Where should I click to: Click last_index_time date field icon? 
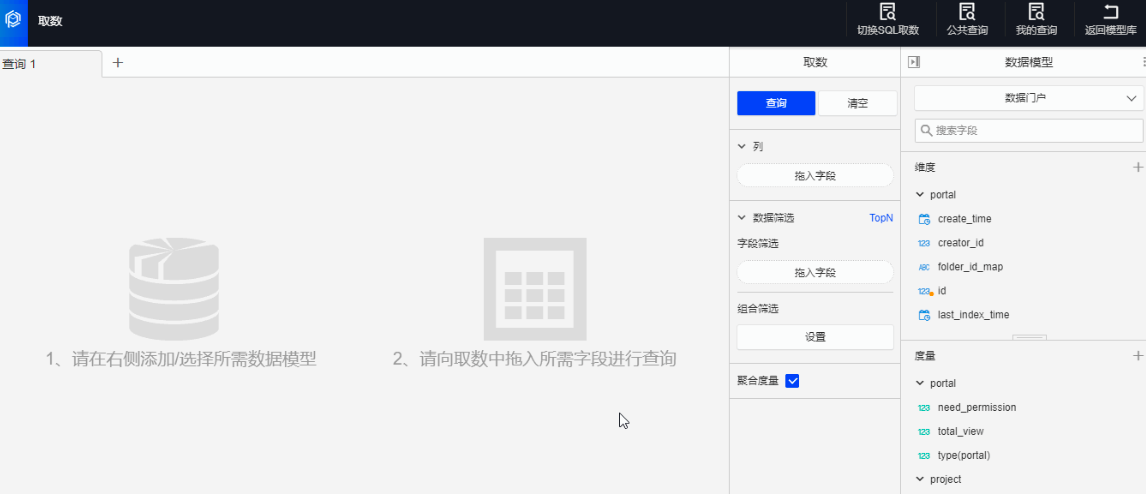click(924, 315)
